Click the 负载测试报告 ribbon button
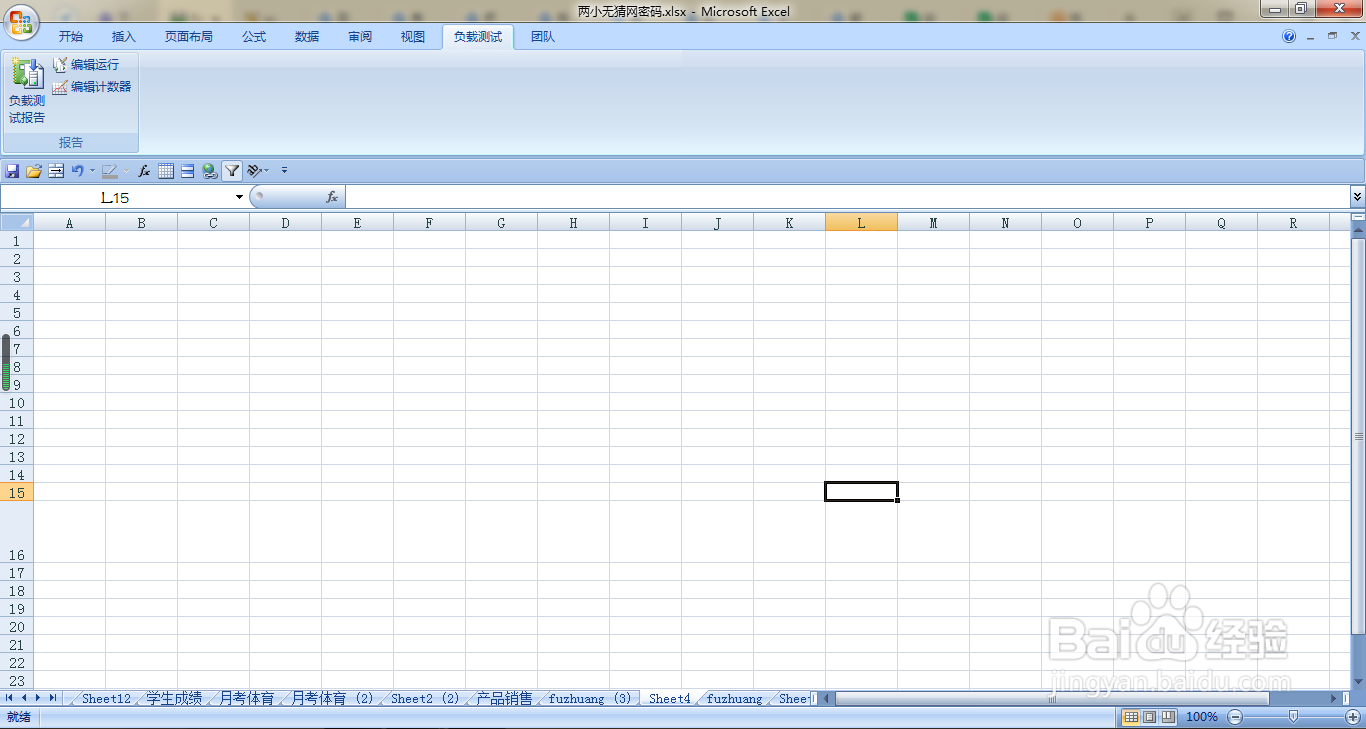Viewport: 1366px width, 729px height. (x=27, y=91)
